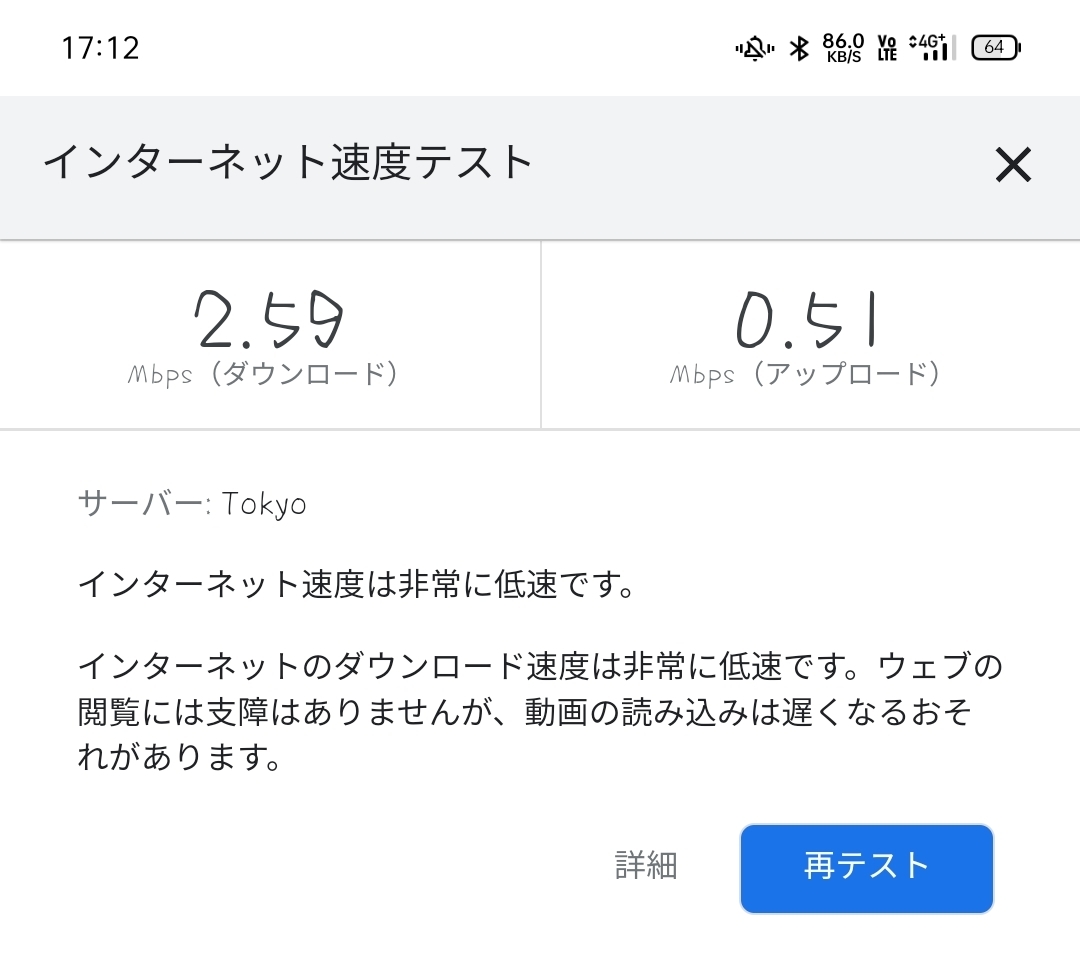Select the インターネット速度テスト title text
Image resolution: width=1080 pixels, height=953 pixels.
click(x=288, y=163)
